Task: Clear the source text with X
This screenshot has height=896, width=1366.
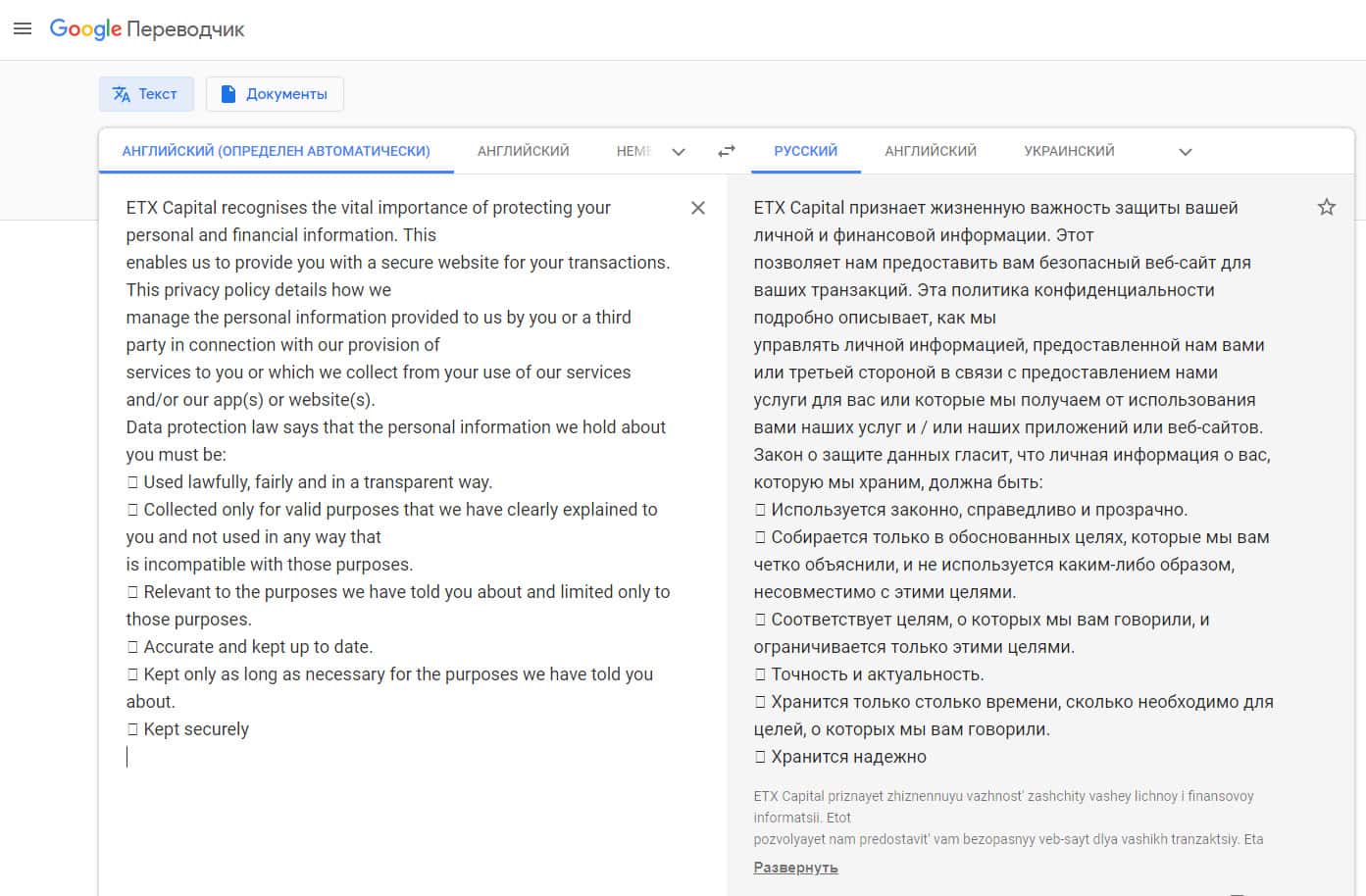Action: pos(698,208)
